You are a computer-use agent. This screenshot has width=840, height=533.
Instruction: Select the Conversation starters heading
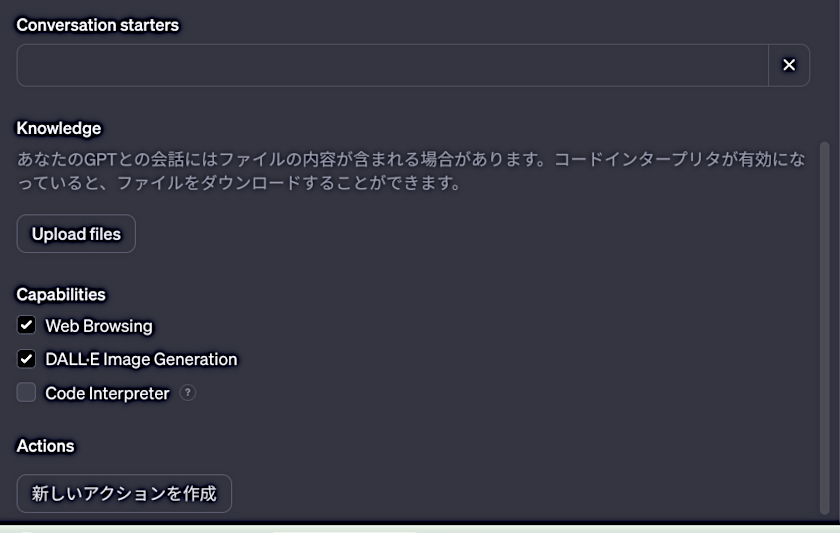(x=98, y=25)
